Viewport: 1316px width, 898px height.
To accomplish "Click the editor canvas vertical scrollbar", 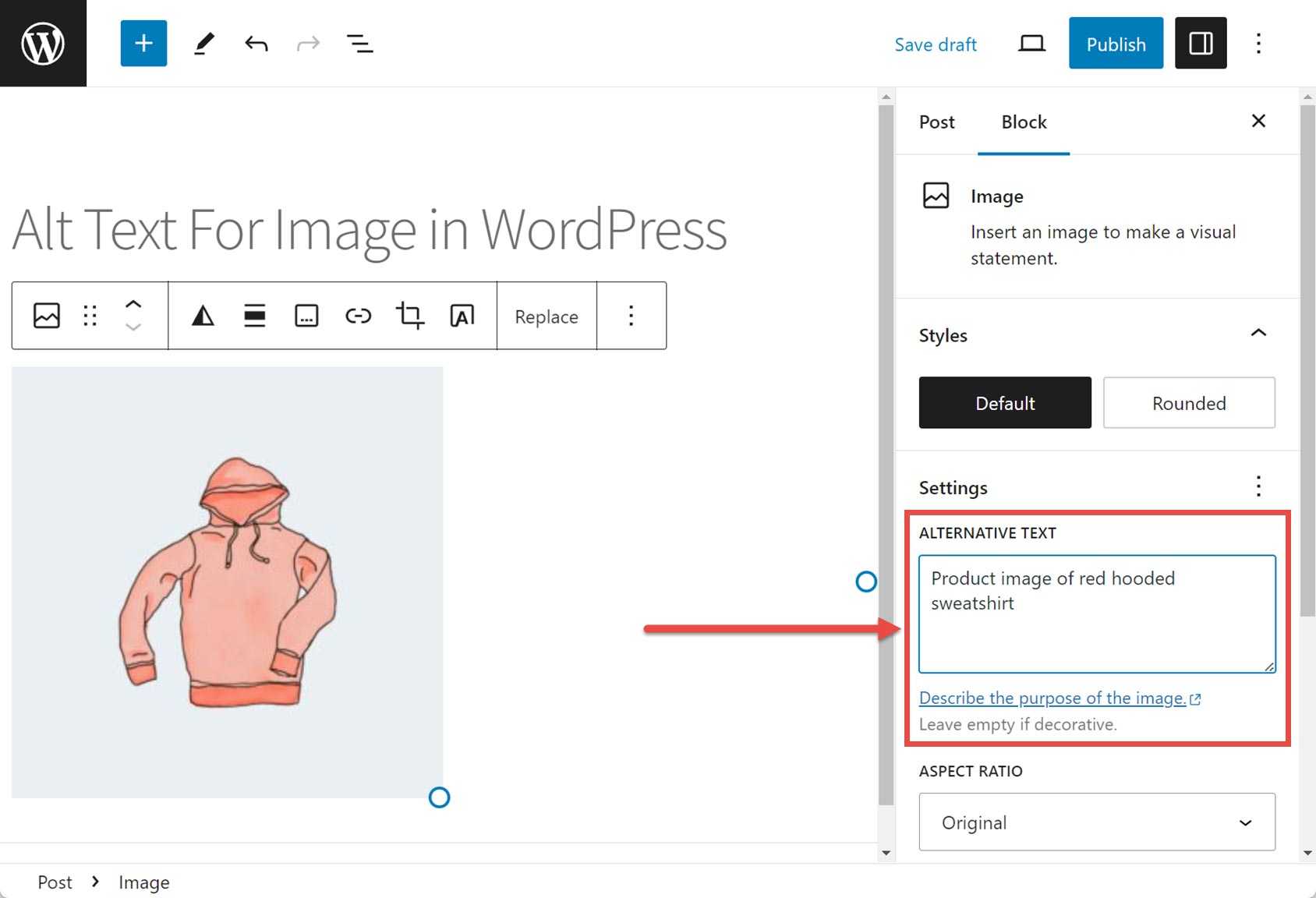I will (x=886, y=456).
